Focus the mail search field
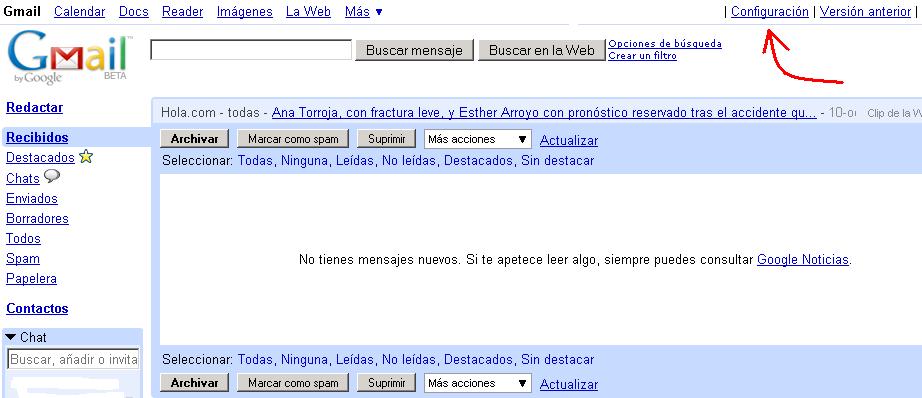Viewport: 922px width, 398px height. click(x=251, y=50)
